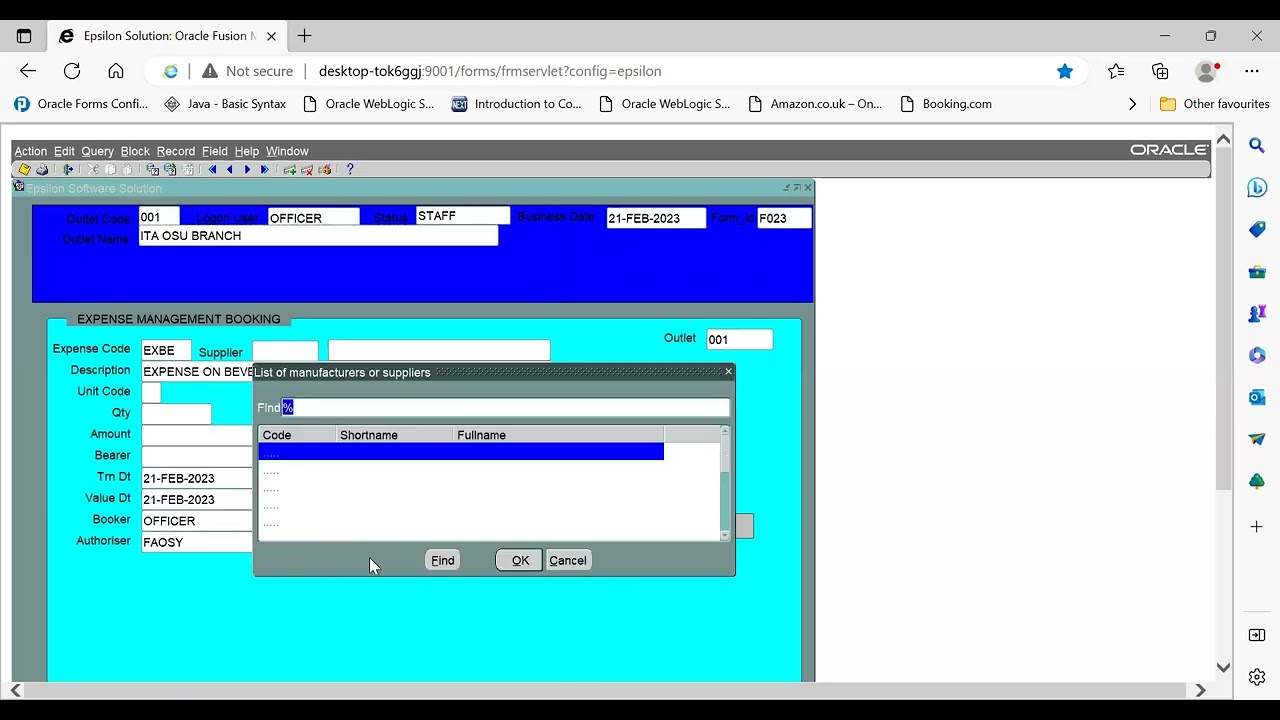Viewport: 1280px width, 720px height.
Task: Click the Enter Query toolbar icon
Action: pos(152,170)
